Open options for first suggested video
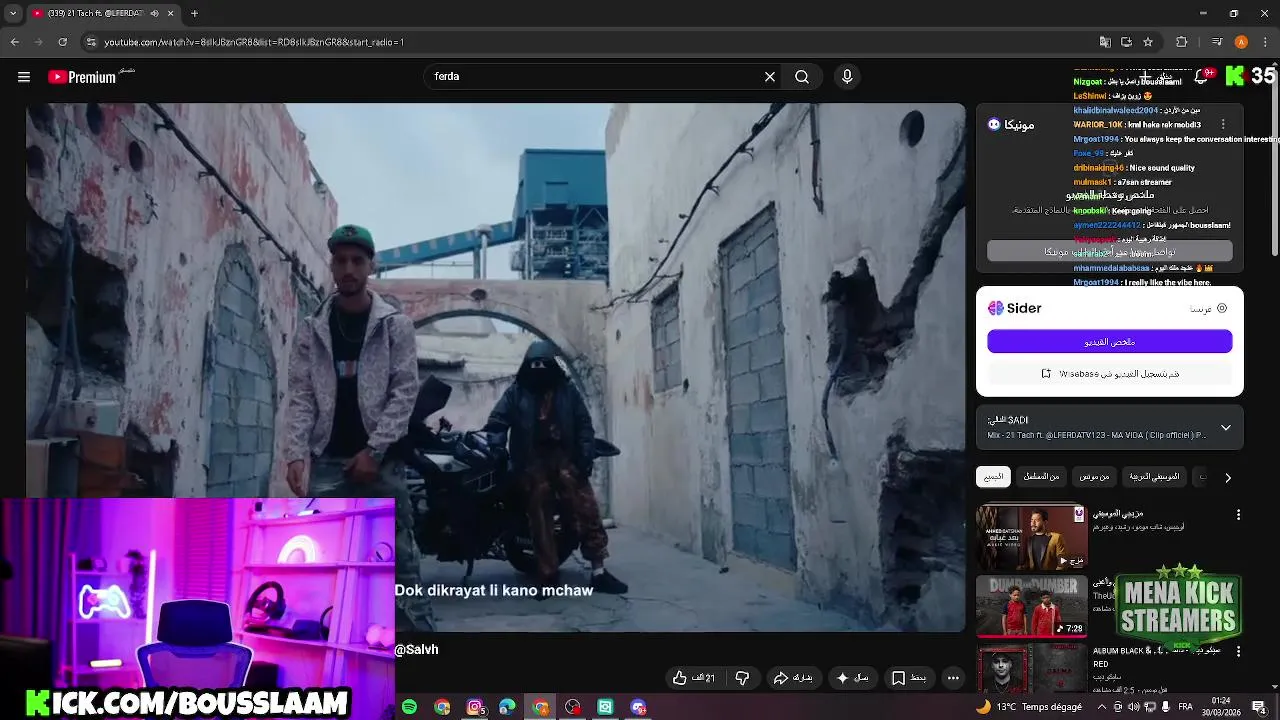Screen dimensions: 1280x720 [1238, 515]
